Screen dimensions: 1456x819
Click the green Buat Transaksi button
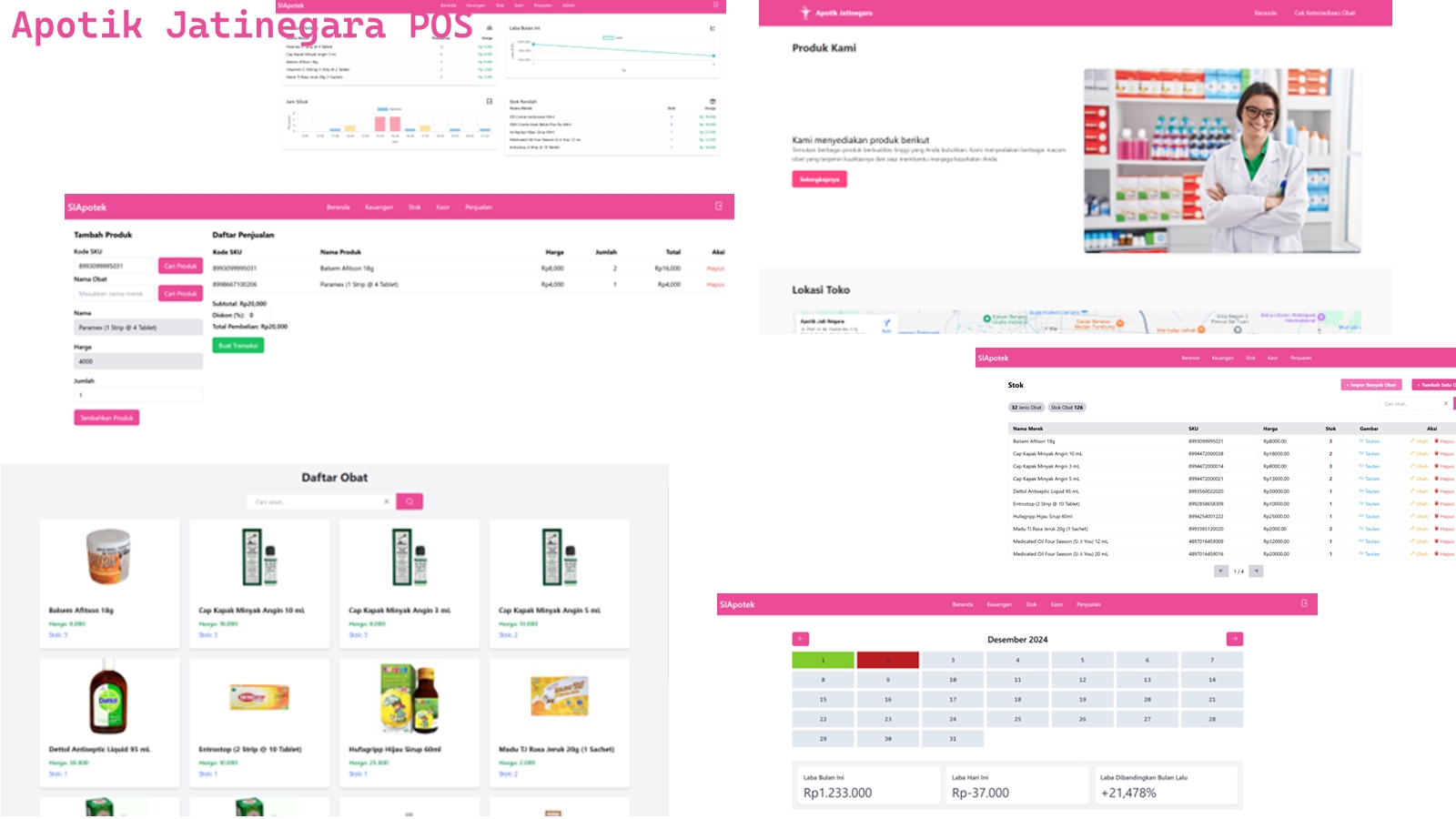tap(238, 346)
